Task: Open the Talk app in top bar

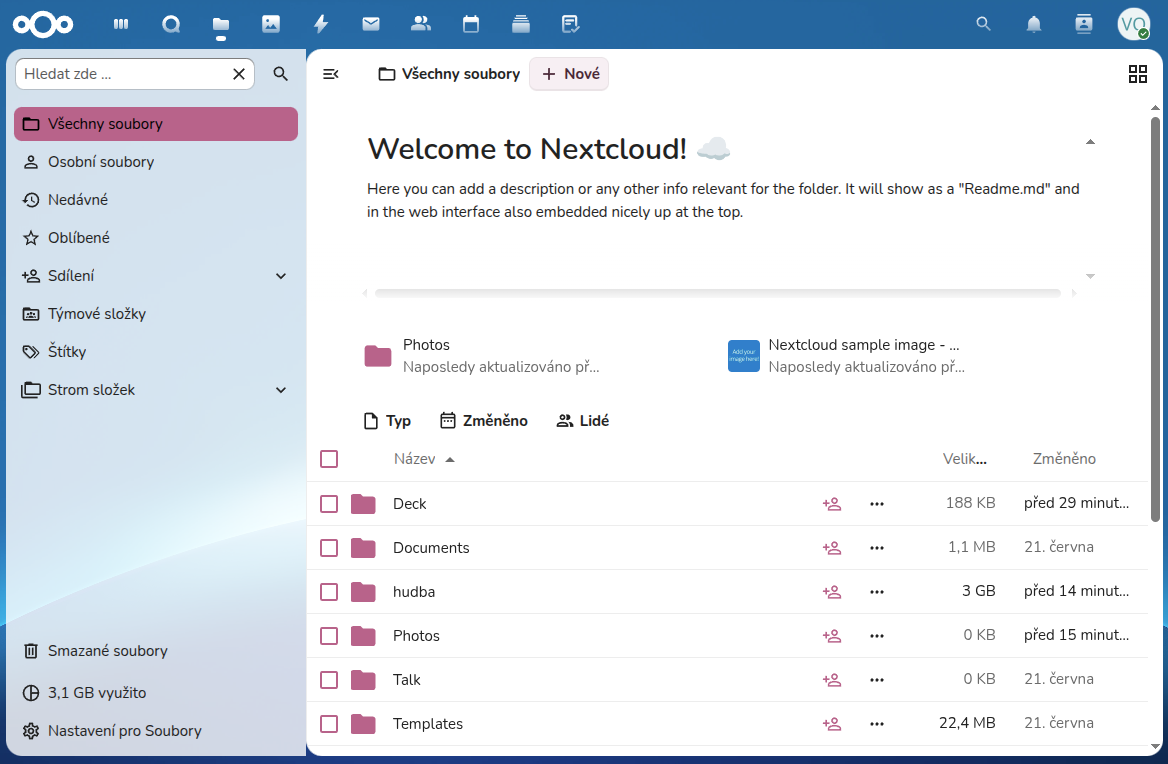Action: click(171, 25)
